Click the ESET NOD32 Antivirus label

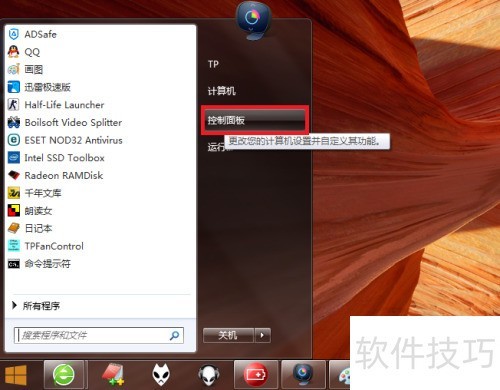(73, 140)
